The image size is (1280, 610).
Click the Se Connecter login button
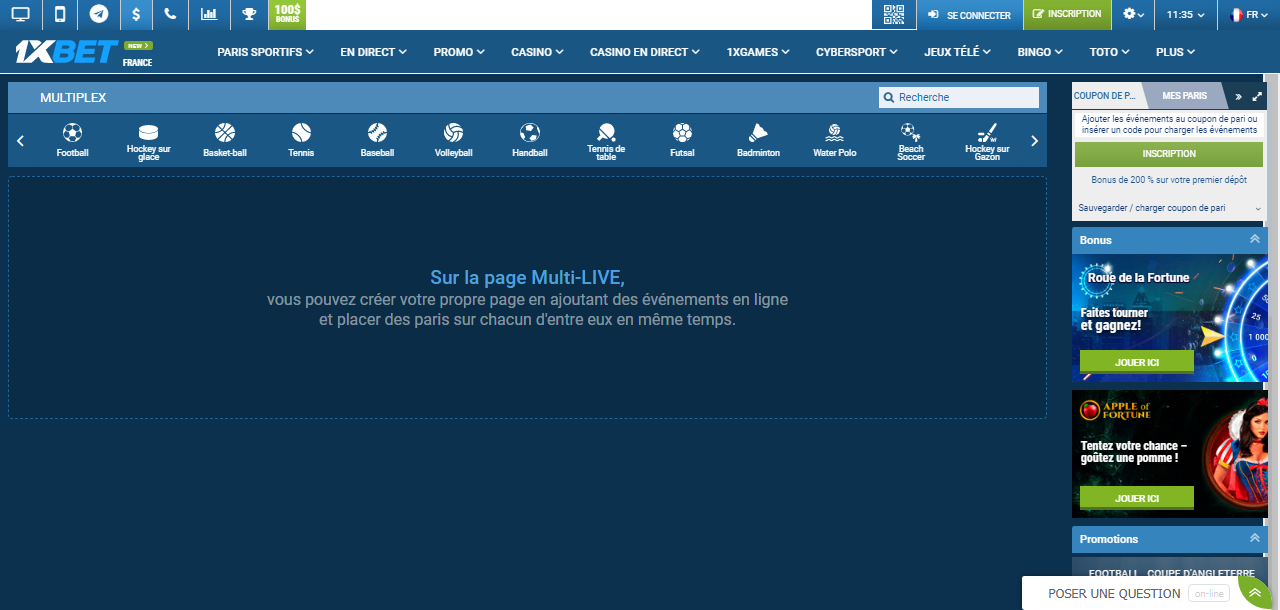pos(969,15)
